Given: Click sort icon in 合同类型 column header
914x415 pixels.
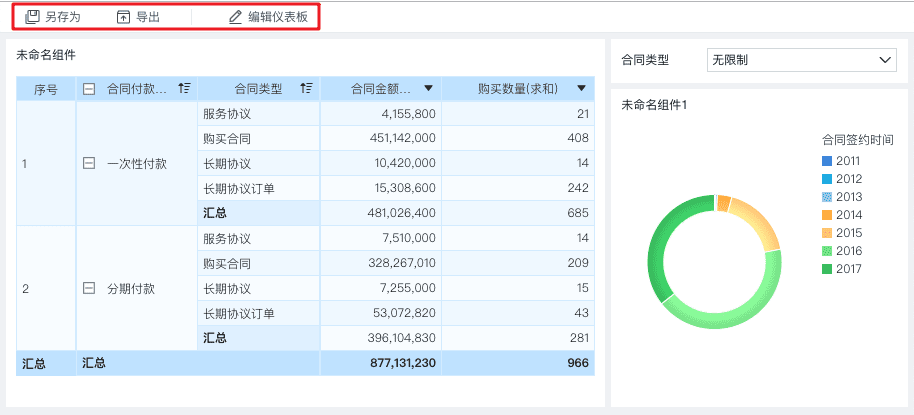Looking at the screenshot, I should (x=307, y=89).
